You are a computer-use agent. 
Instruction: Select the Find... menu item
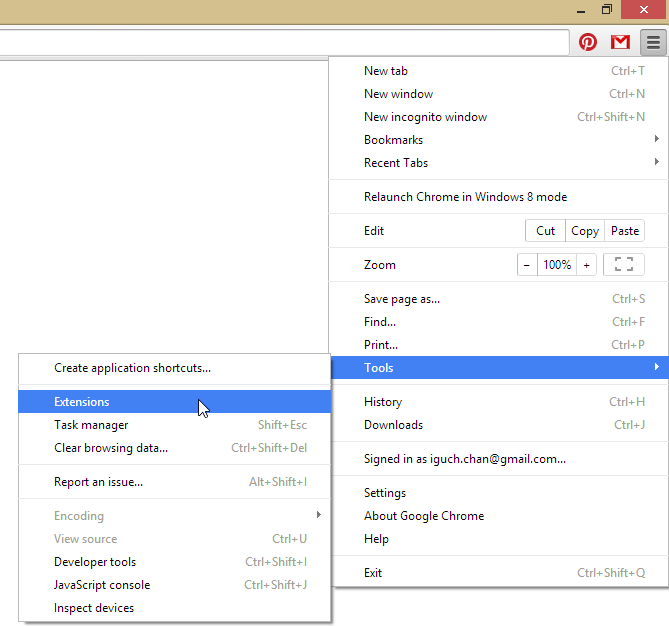click(498, 322)
